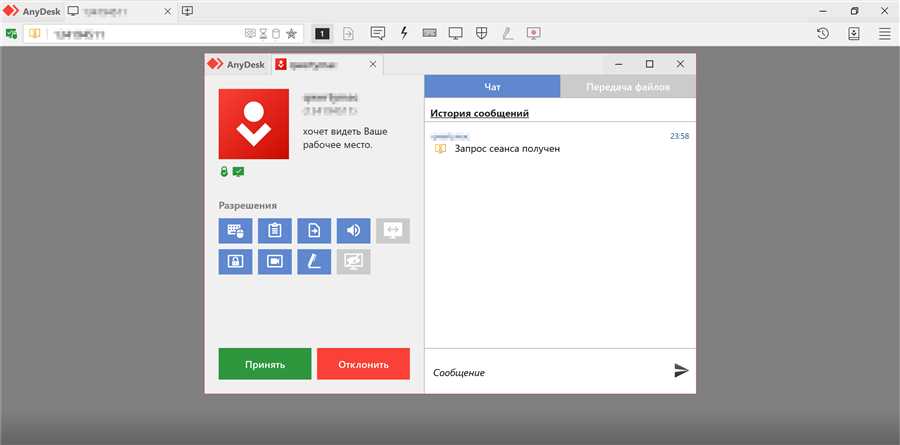This screenshot has width=900, height=445.
Task: Click the session recording icon in the toolbar
Action: click(x=534, y=33)
